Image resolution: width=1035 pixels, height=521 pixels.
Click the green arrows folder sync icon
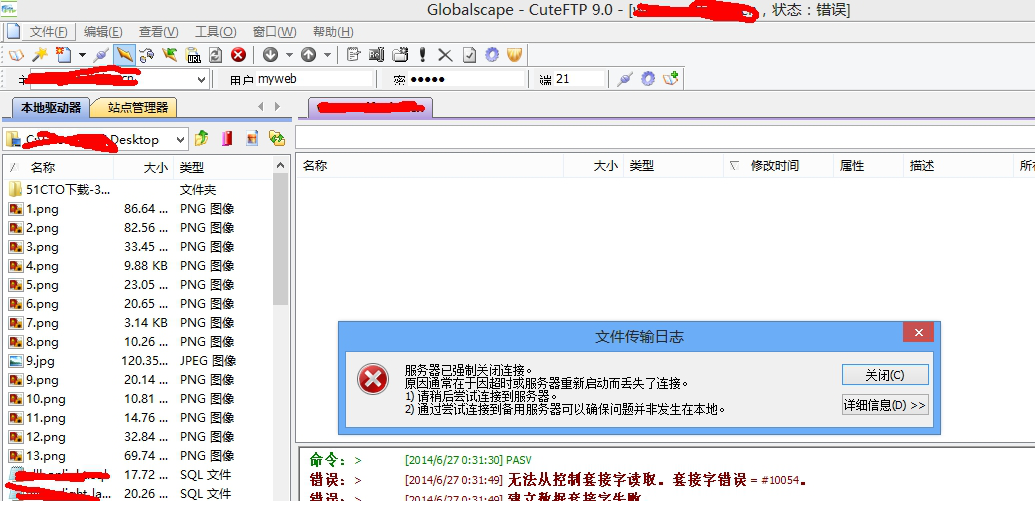[x=277, y=138]
